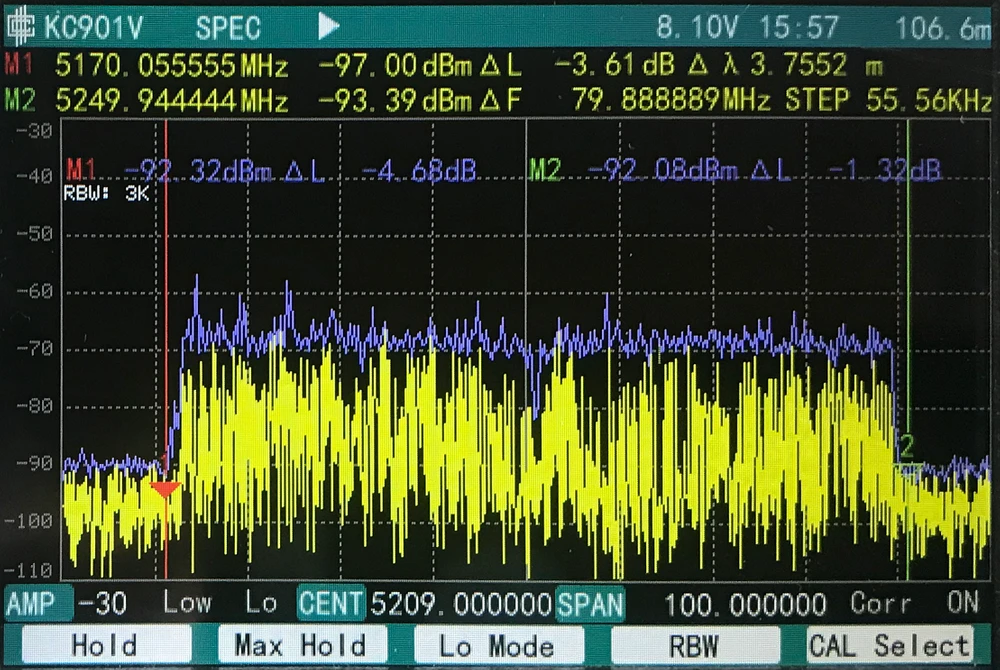Edit the span value 100.000000
Image resolution: width=1000 pixels, height=670 pixels.
tap(745, 604)
